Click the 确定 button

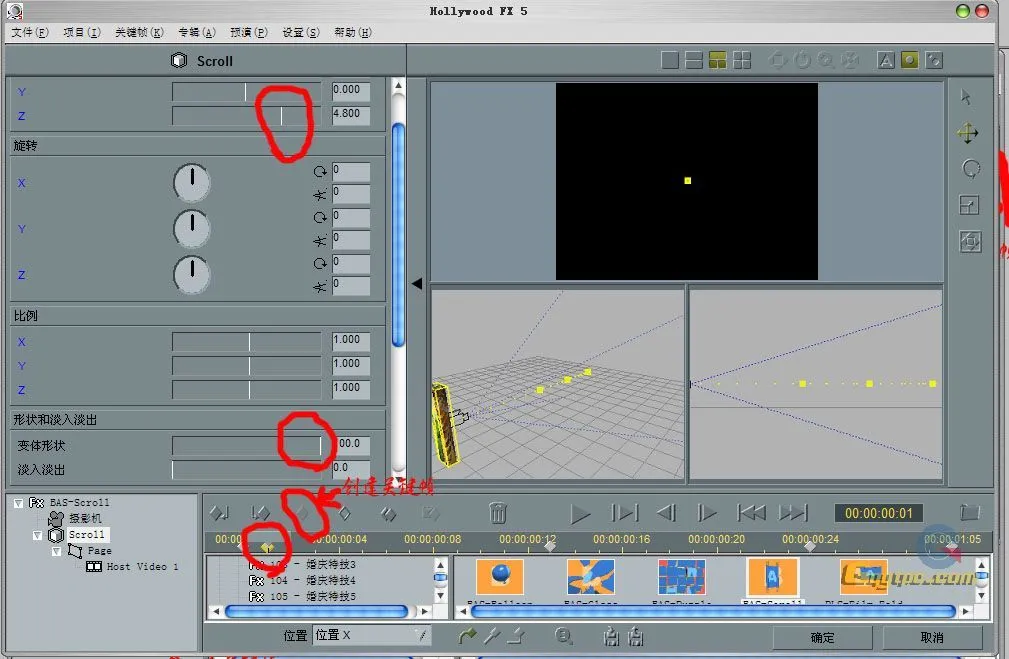(x=822, y=637)
